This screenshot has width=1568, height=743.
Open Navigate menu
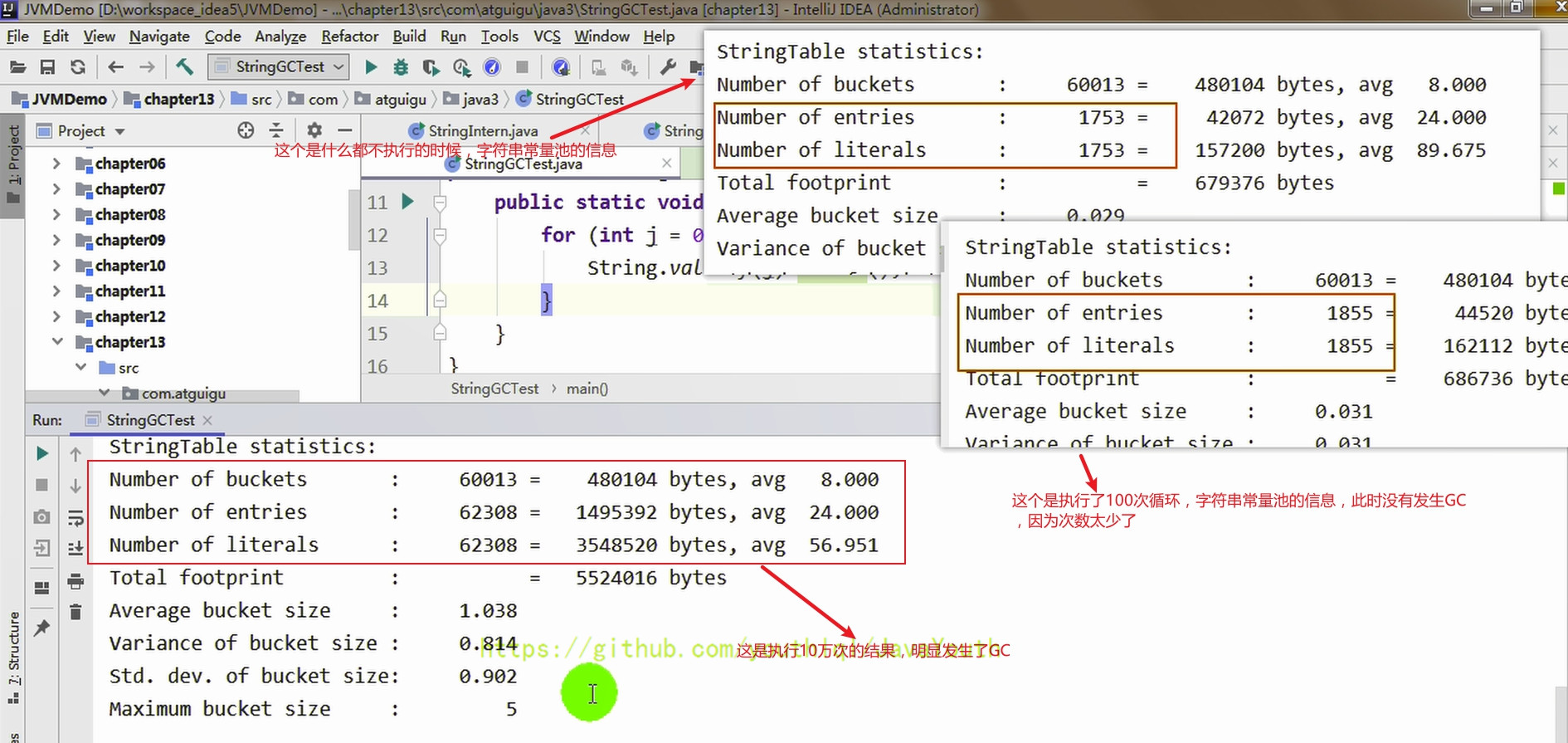coord(159,37)
